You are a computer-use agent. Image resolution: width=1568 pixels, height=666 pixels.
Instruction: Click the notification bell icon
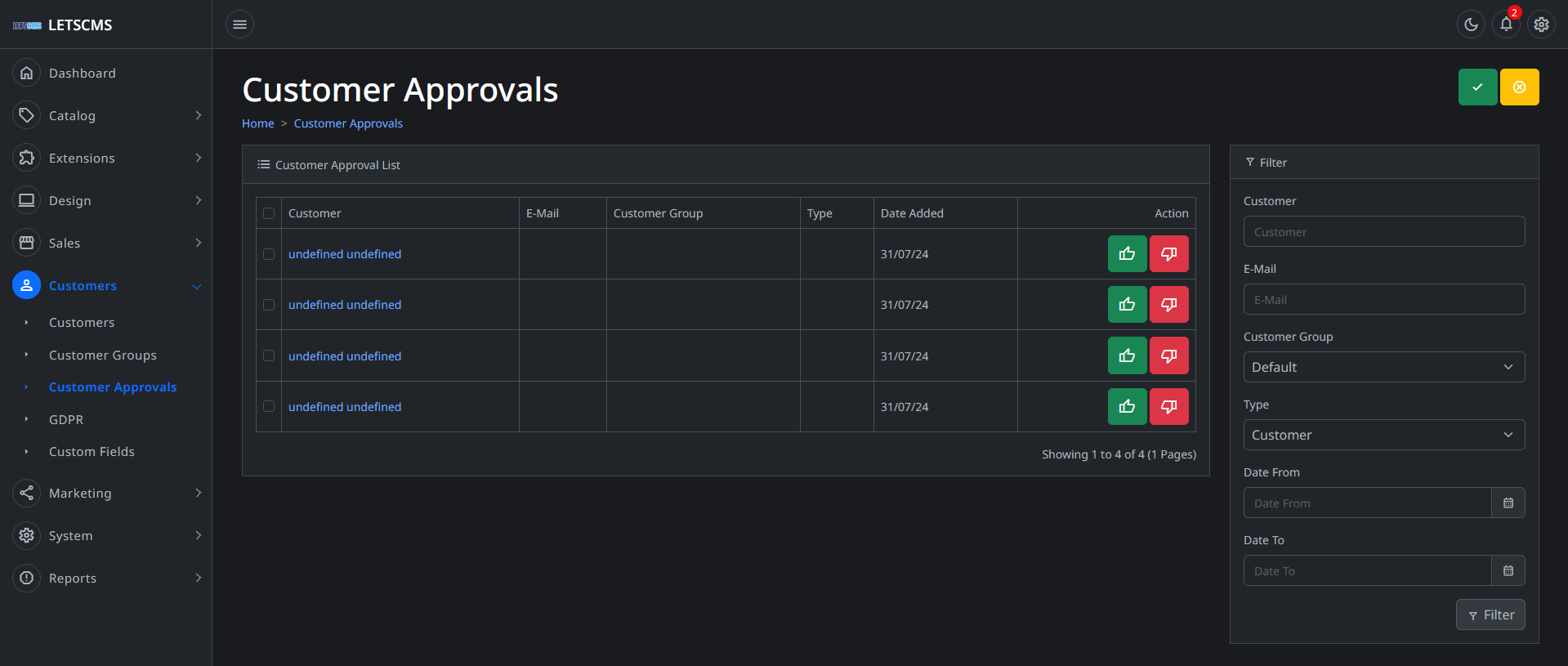point(1506,25)
